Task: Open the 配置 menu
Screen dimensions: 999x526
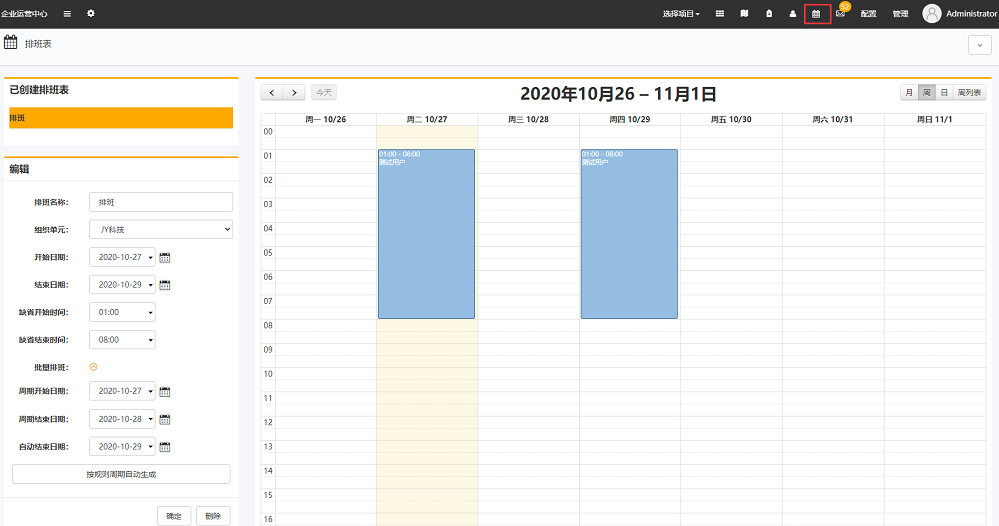Action: coord(868,14)
